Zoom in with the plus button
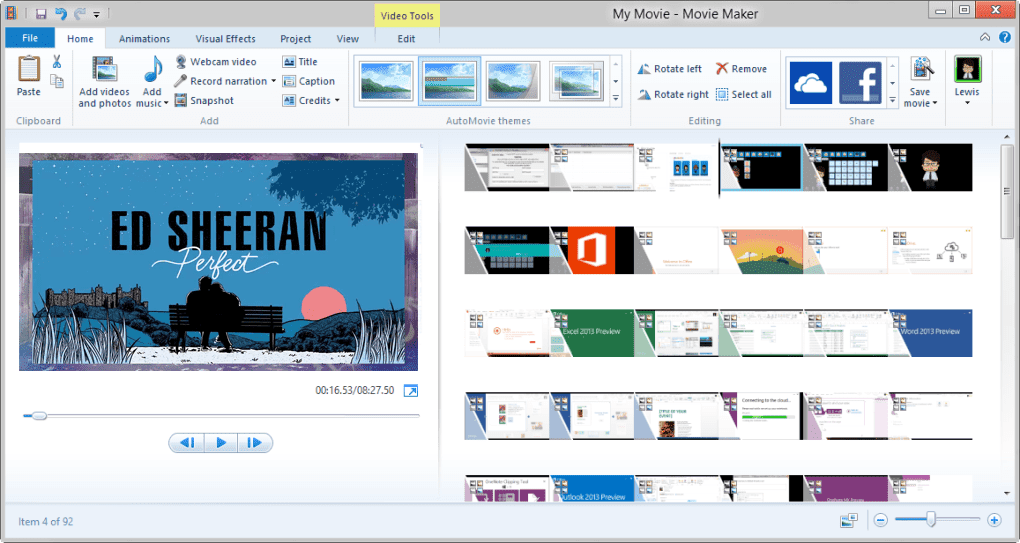The height and width of the screenshot is (543, 1020). click(x=994, y=520)
